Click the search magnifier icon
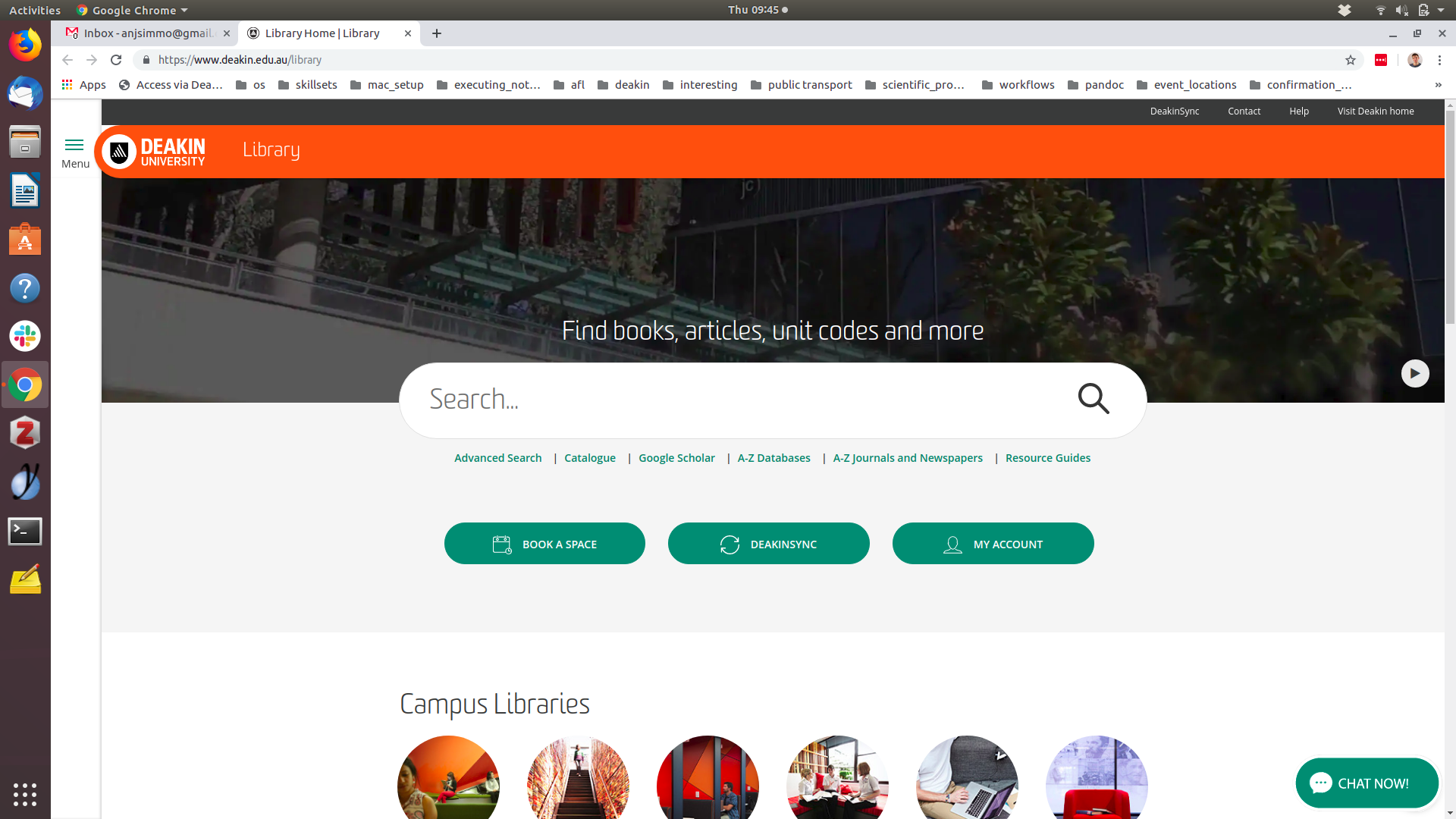The image size is (1456, 819). coord(1093,399)
